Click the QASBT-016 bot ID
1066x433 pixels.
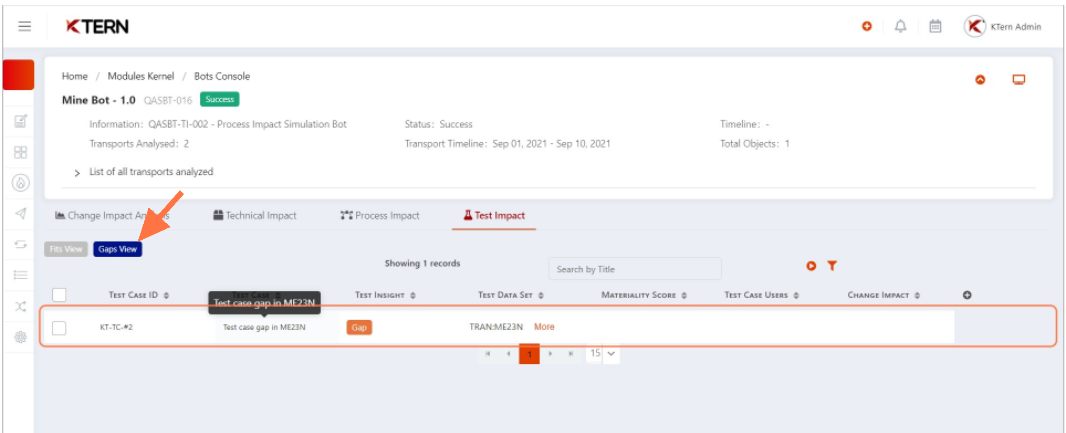pos(169,100)
